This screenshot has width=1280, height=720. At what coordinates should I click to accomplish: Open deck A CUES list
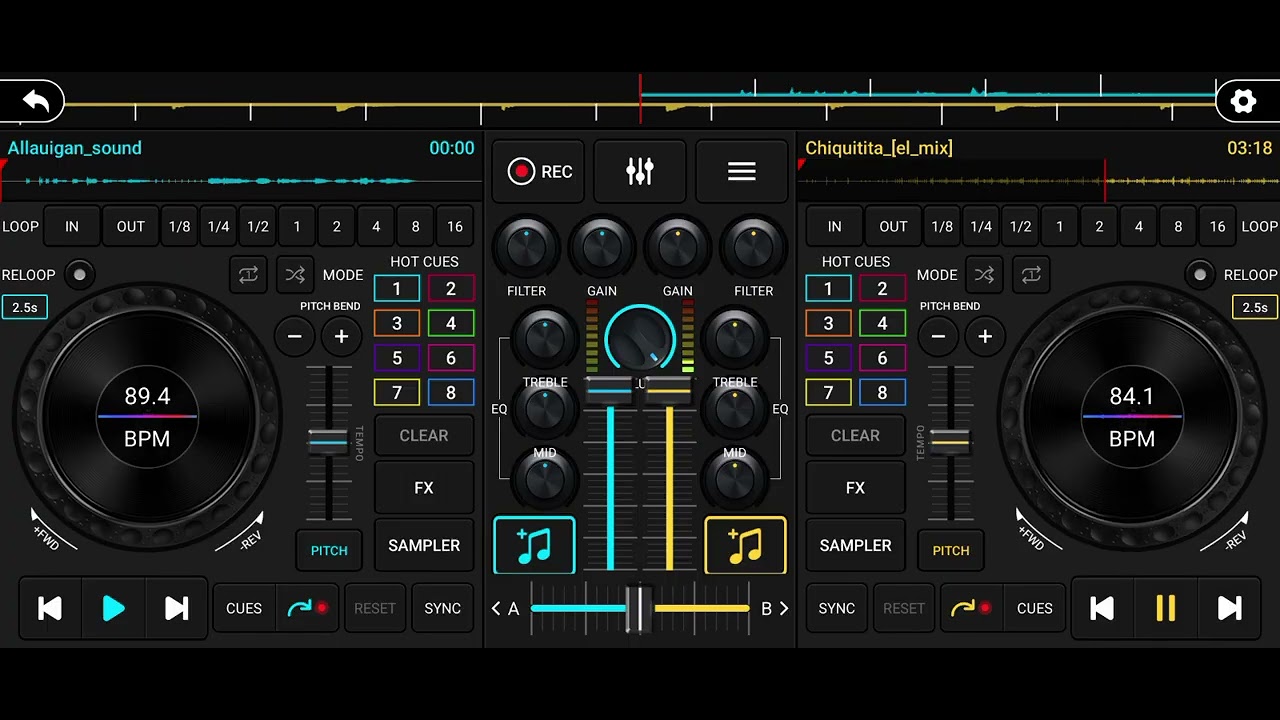point(244,608)
